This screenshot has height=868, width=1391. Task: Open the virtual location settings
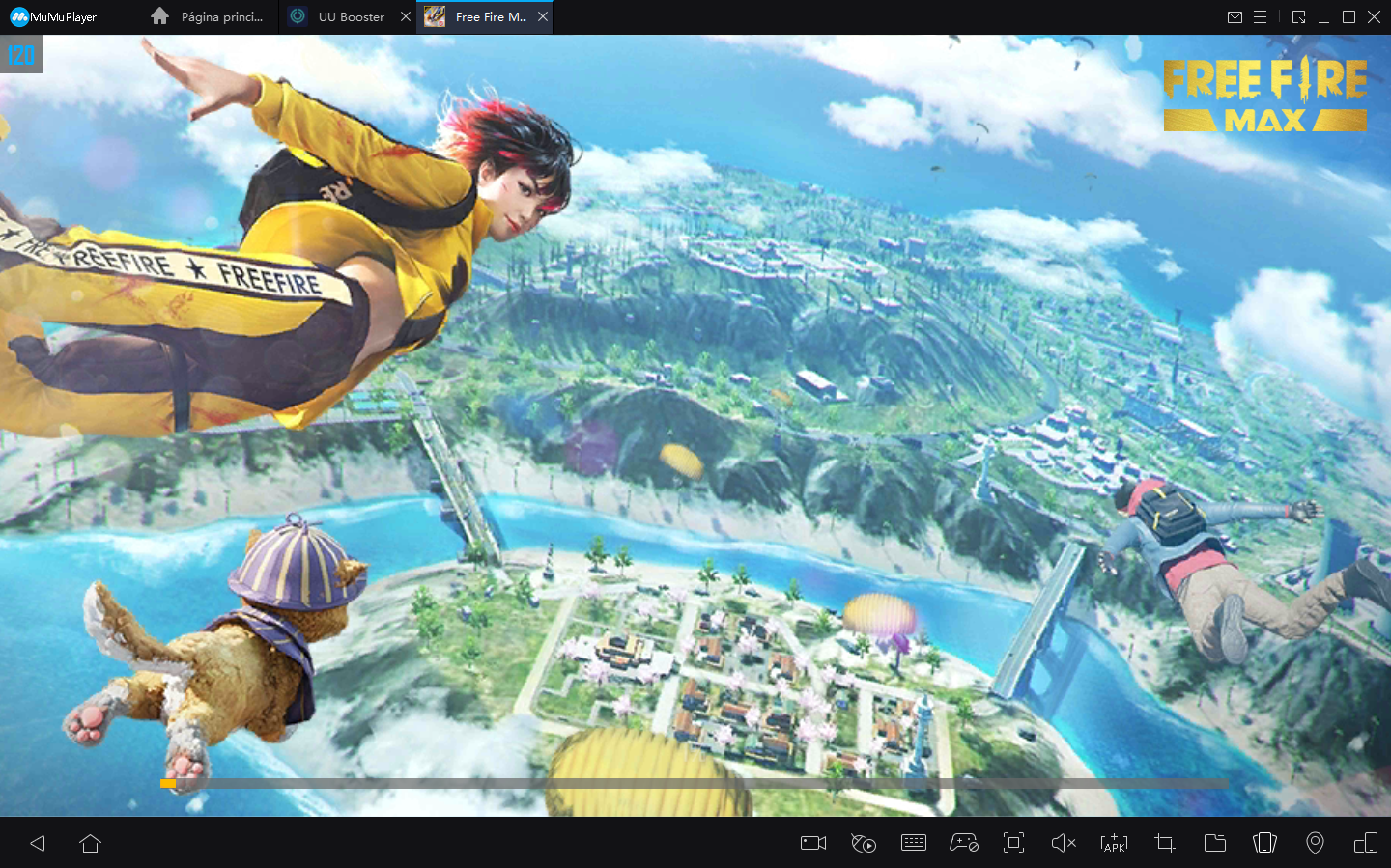click(1315, 843)
